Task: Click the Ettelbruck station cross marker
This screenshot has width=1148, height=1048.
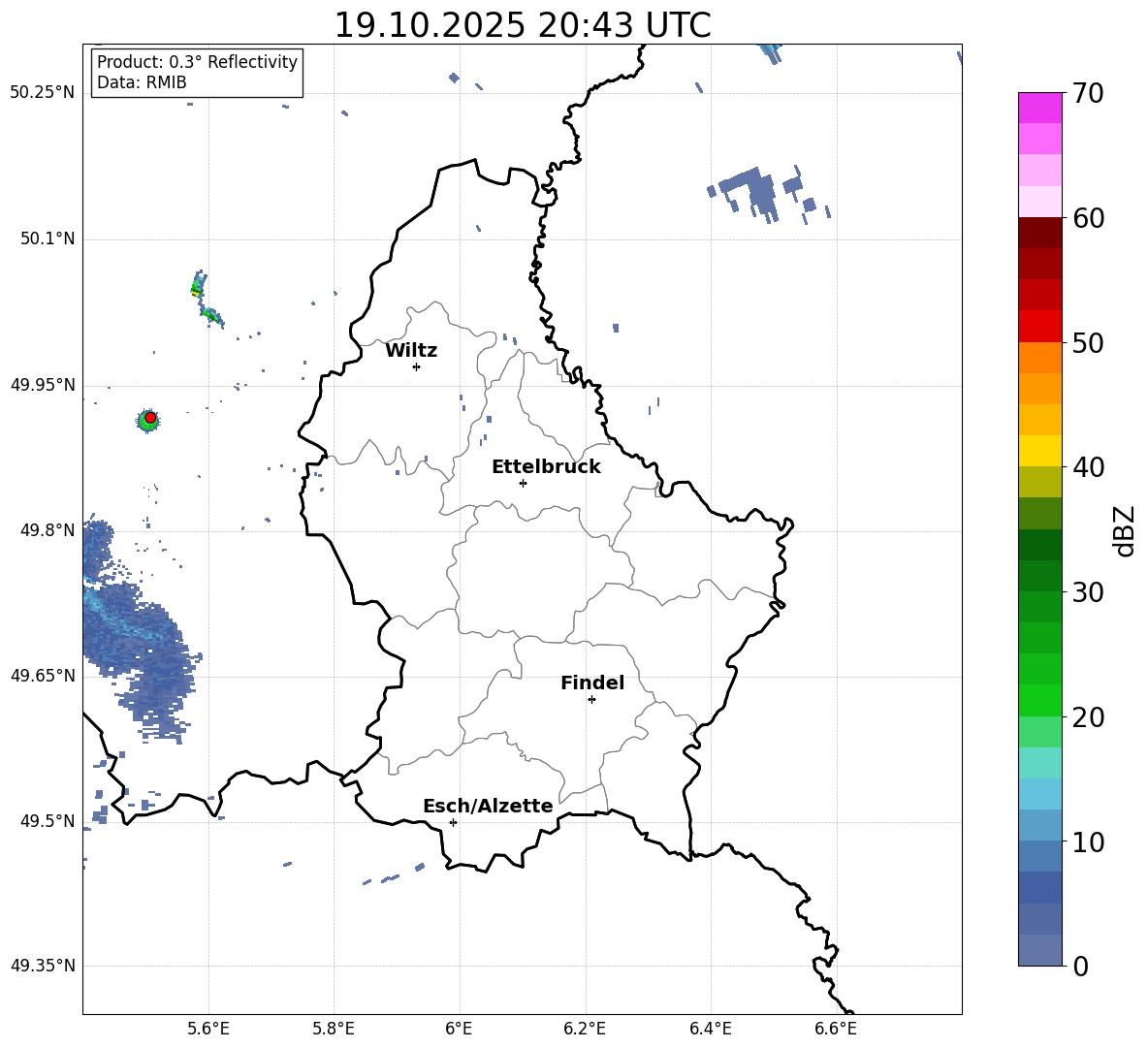Action: pyautogui.click(x=523, y=483)
